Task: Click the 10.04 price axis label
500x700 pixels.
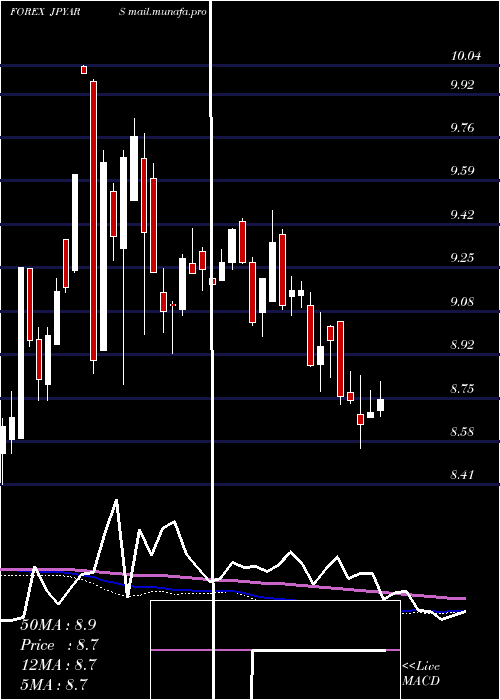Action: 466,56
